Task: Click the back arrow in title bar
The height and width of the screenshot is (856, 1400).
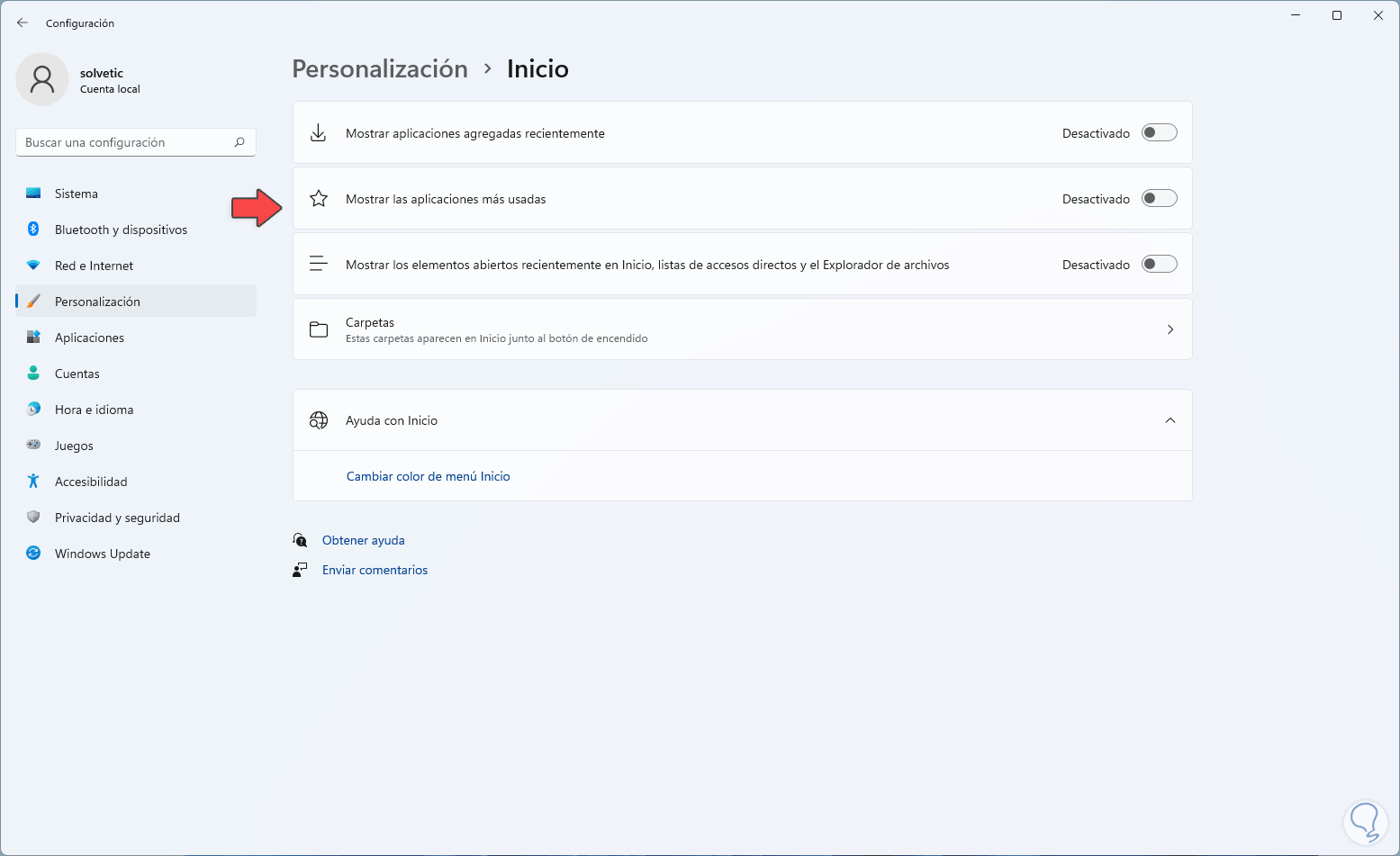Action: click(23, 23)
